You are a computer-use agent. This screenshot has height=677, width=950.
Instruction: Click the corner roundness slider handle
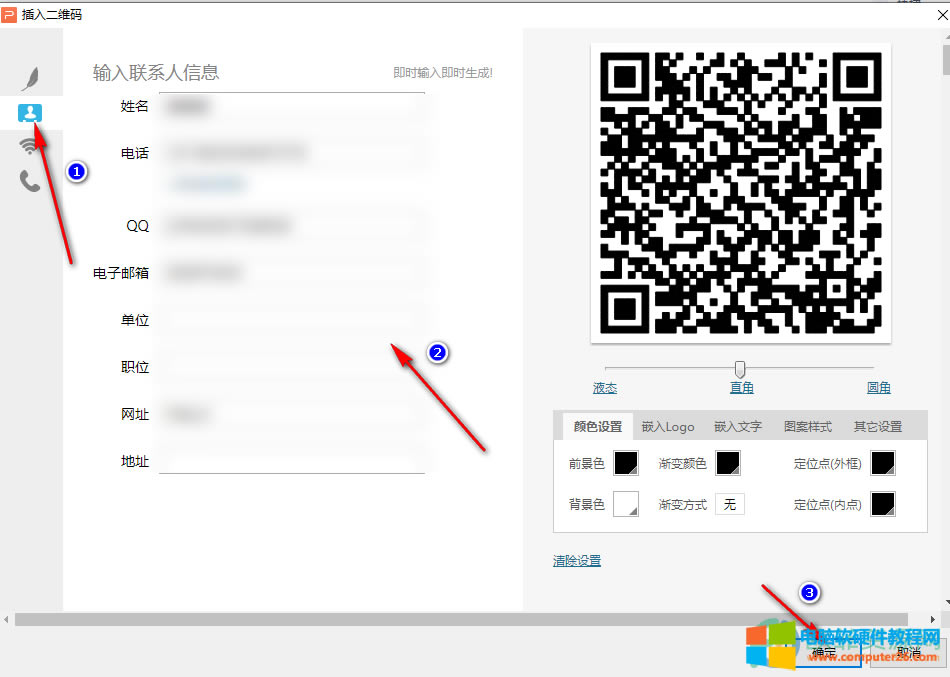739,368
